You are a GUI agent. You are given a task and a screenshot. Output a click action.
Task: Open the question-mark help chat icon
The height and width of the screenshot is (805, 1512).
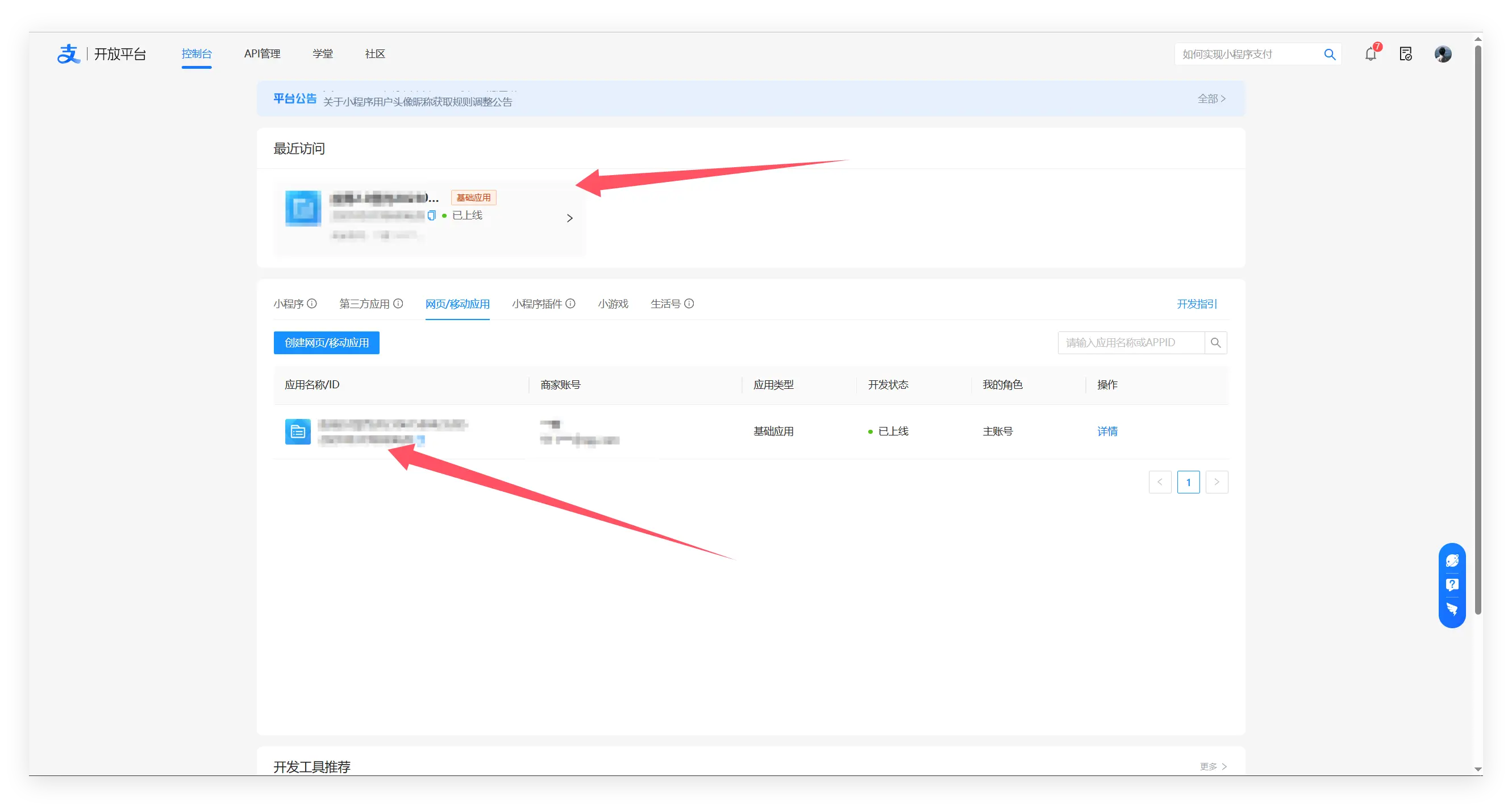click(x=1452, y=585)
